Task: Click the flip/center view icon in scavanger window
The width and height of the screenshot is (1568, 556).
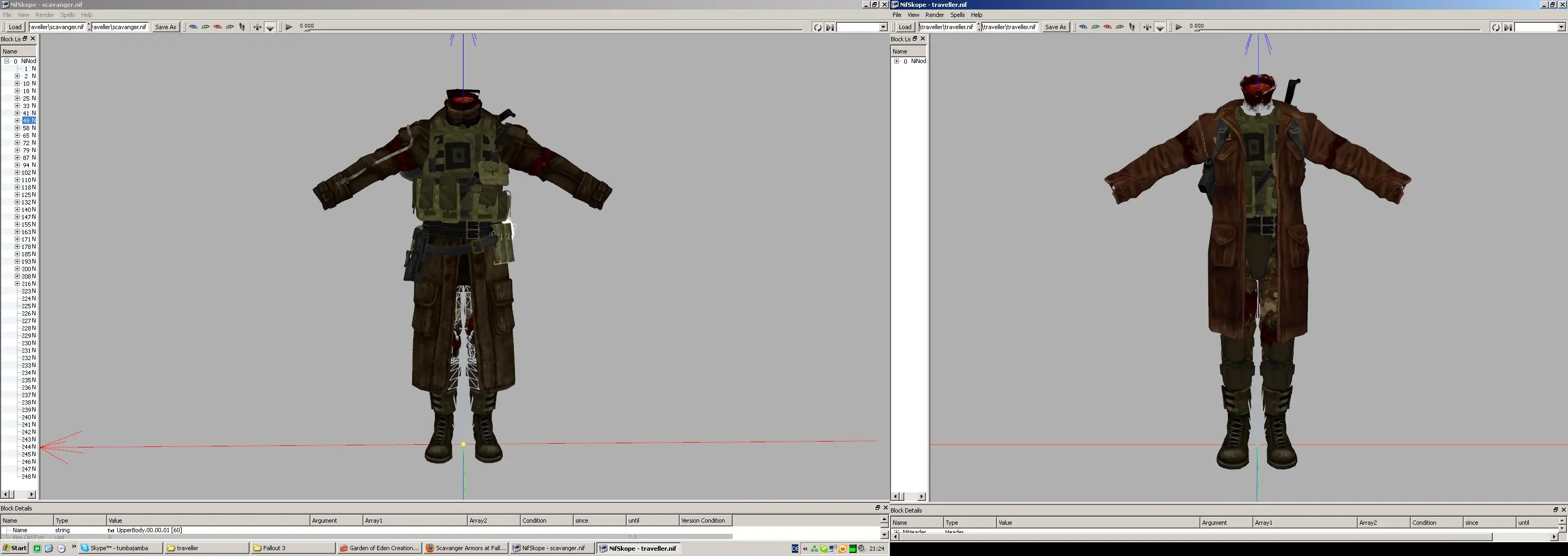Action: coord(257,27)
